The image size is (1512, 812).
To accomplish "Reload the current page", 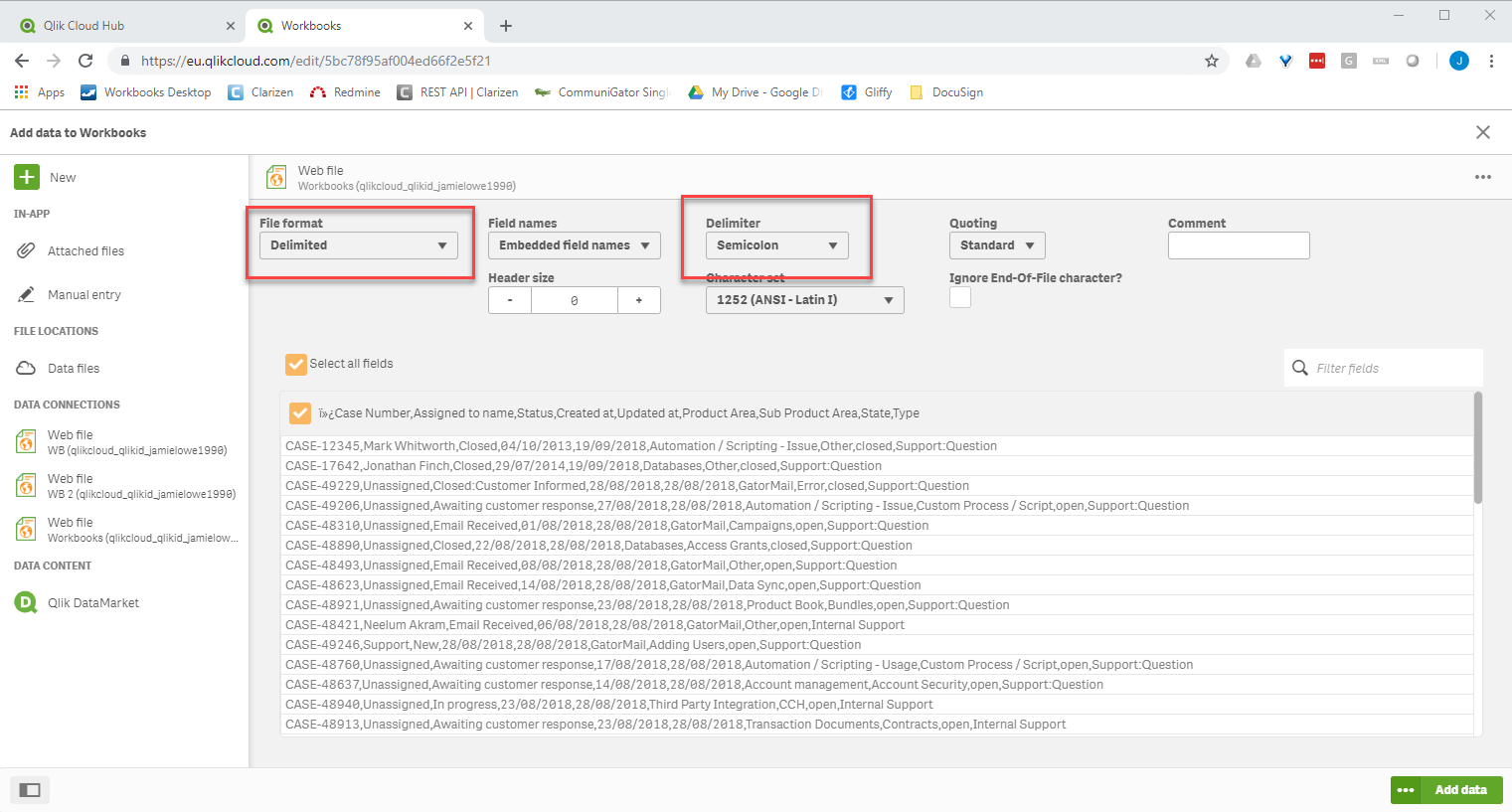I will [x=85, y=61].
